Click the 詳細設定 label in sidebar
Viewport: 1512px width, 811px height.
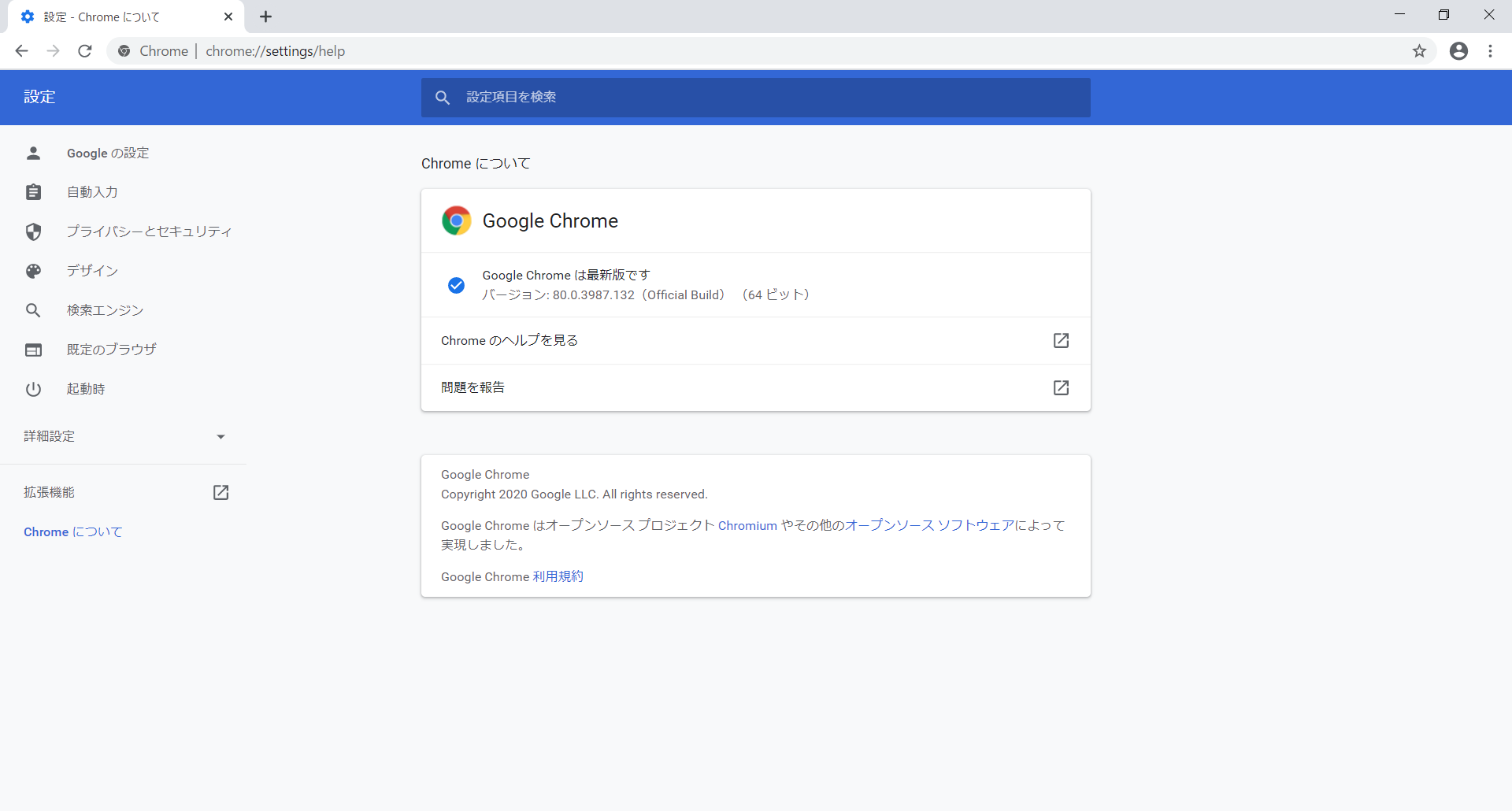(x=49, y=436)
